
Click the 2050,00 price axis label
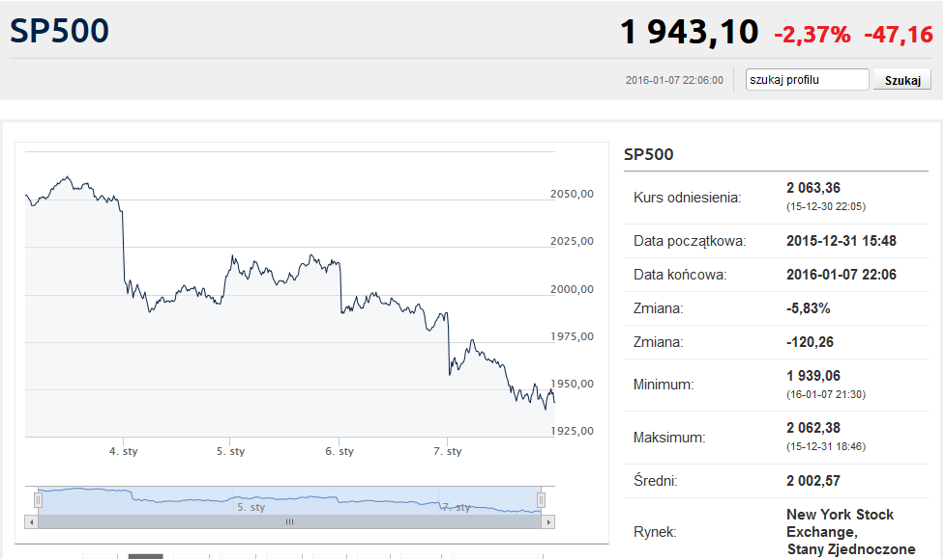pos(573,194)
